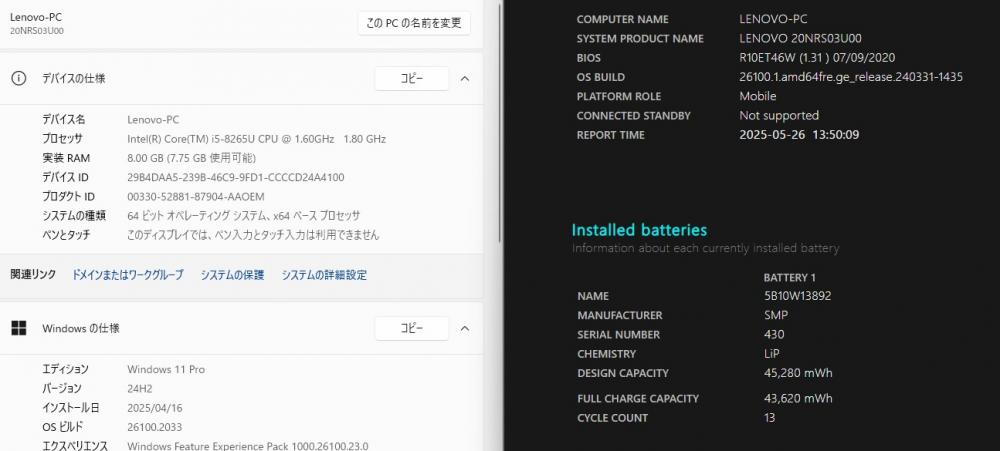Select the pen and touch availability text

pos(253,235)
